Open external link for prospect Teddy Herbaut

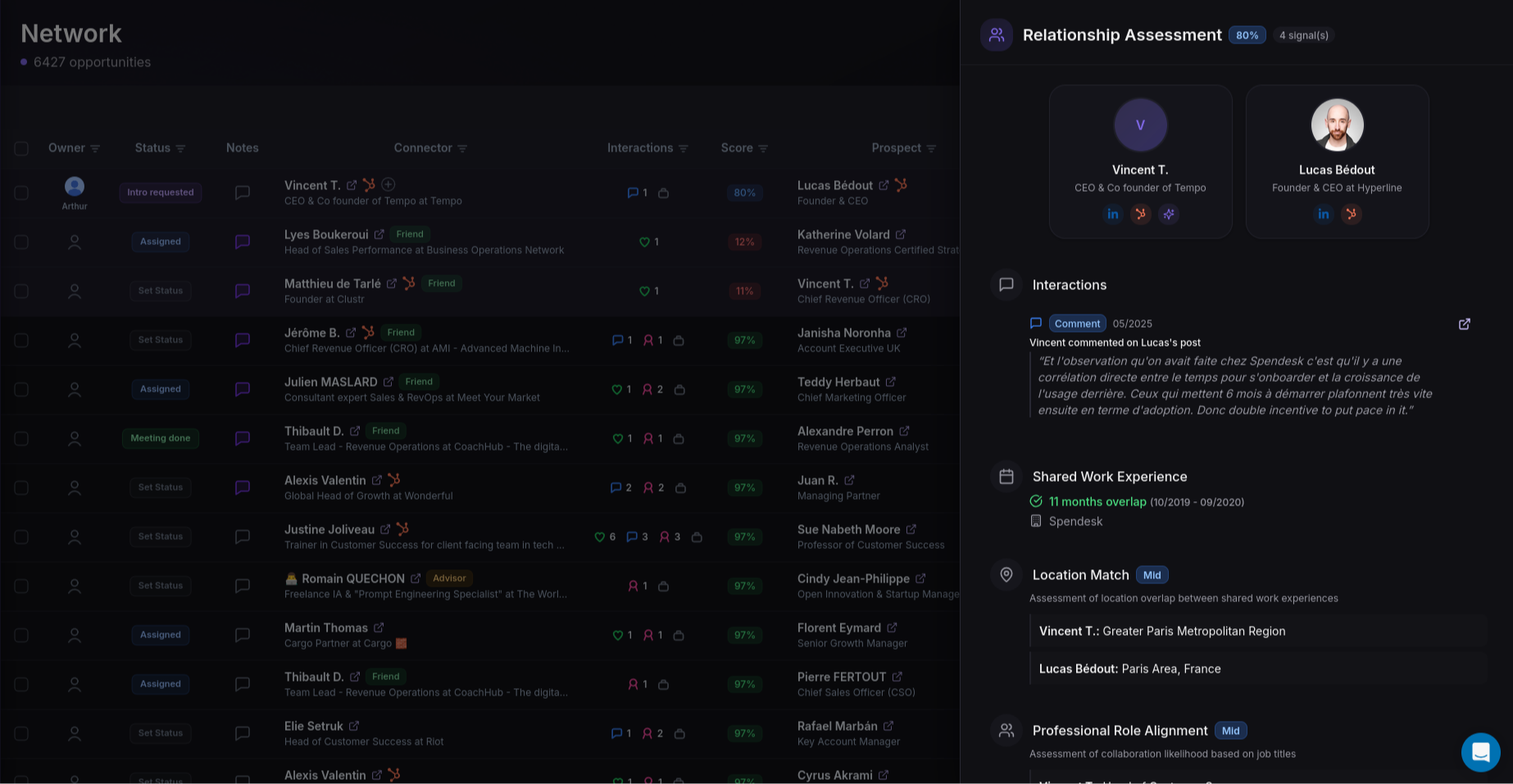tap(891, 382)
